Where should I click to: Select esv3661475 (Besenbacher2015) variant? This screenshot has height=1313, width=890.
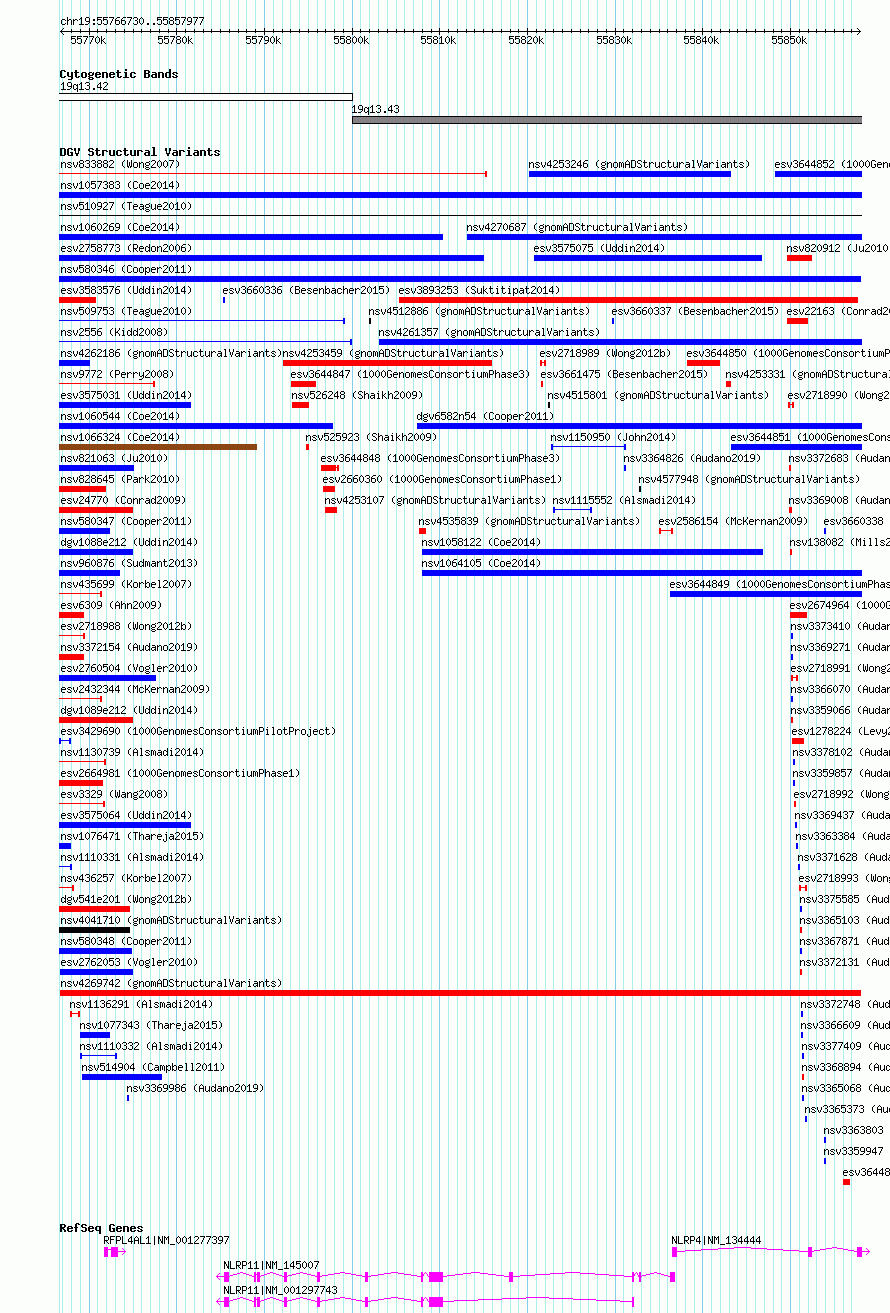click(624, 374)
